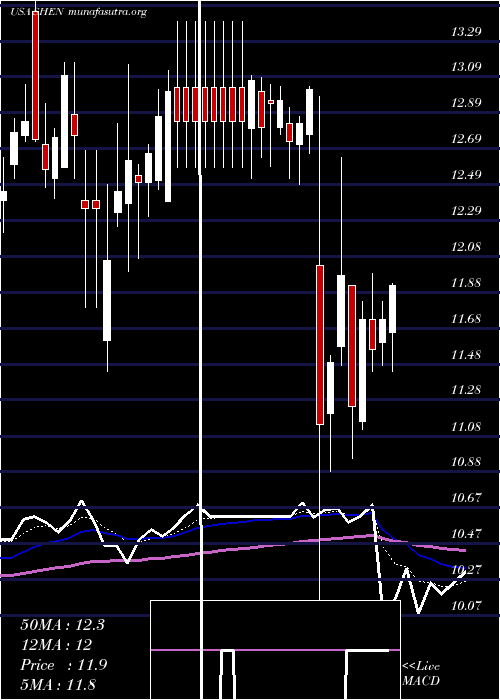Click the 10.07 price axis label
Screen dimensions: 500x700
(466, 606)
